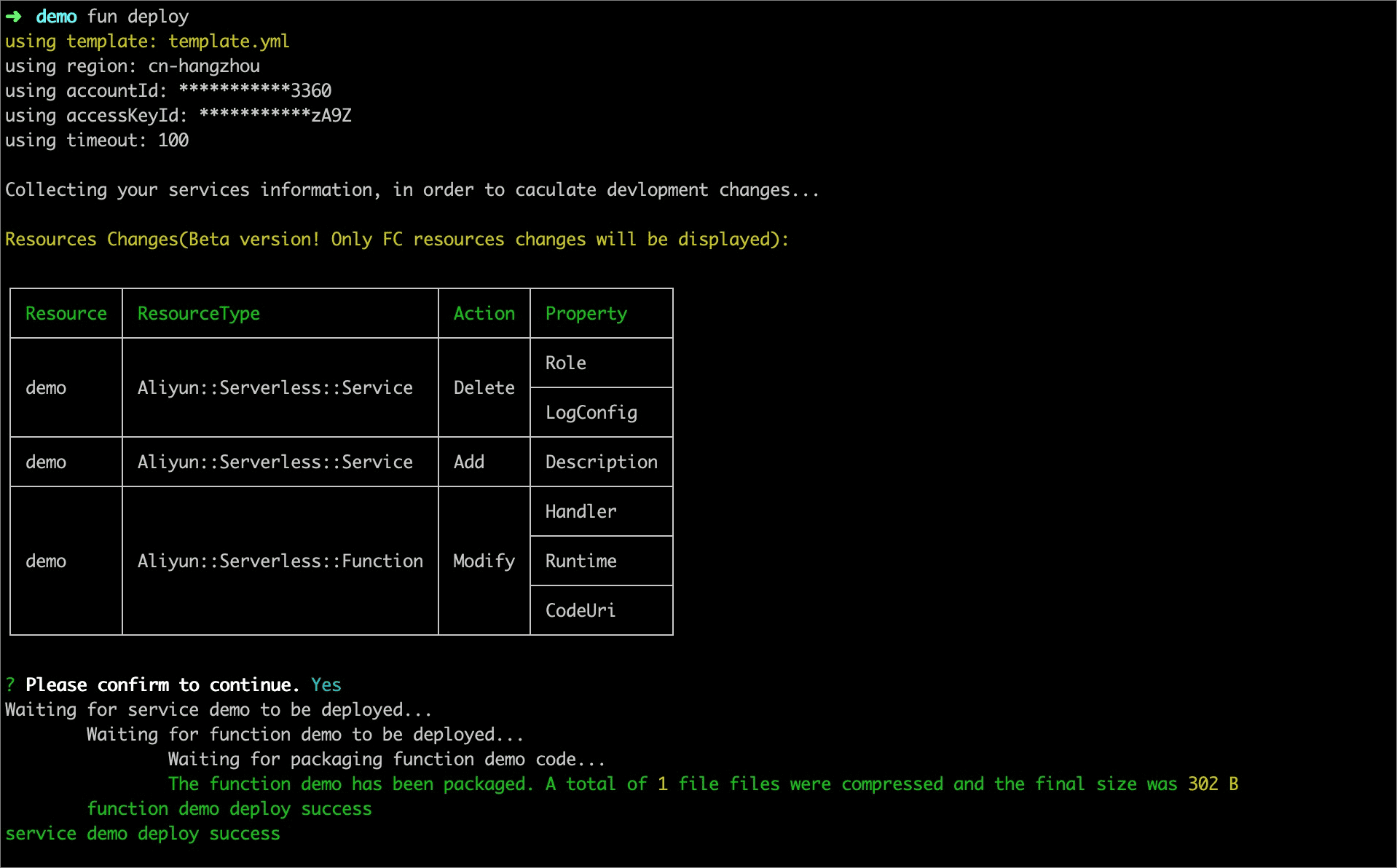Select the Role property cell

[x=566, y=363]
